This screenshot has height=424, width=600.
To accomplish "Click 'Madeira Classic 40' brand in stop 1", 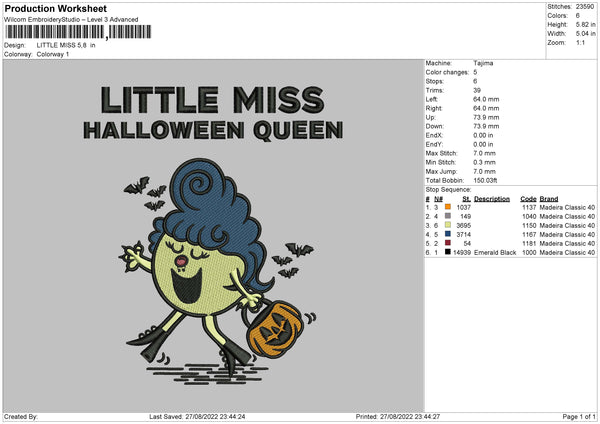I will pyautogui.click(x=567, y=207).
